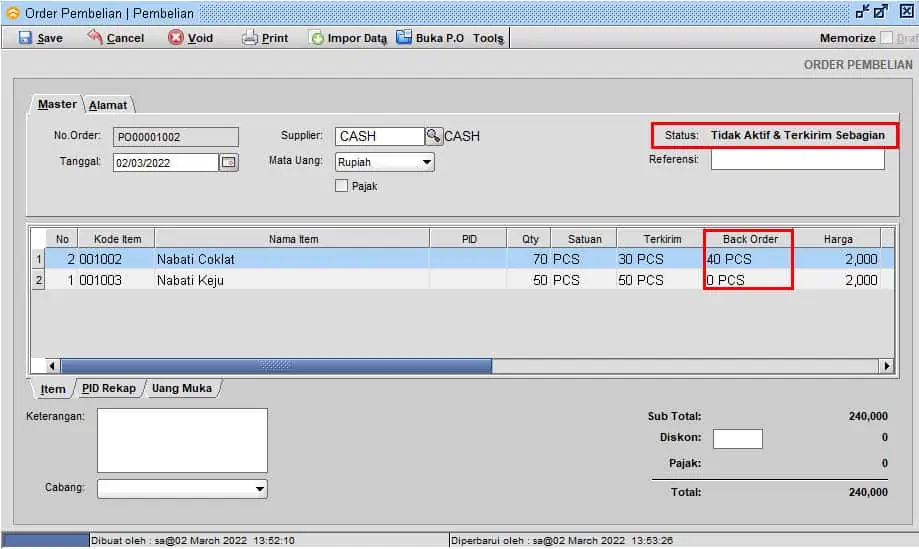Click the Print button label
Image resolution: width=919 pixels, height=549 pixels.
274,38
